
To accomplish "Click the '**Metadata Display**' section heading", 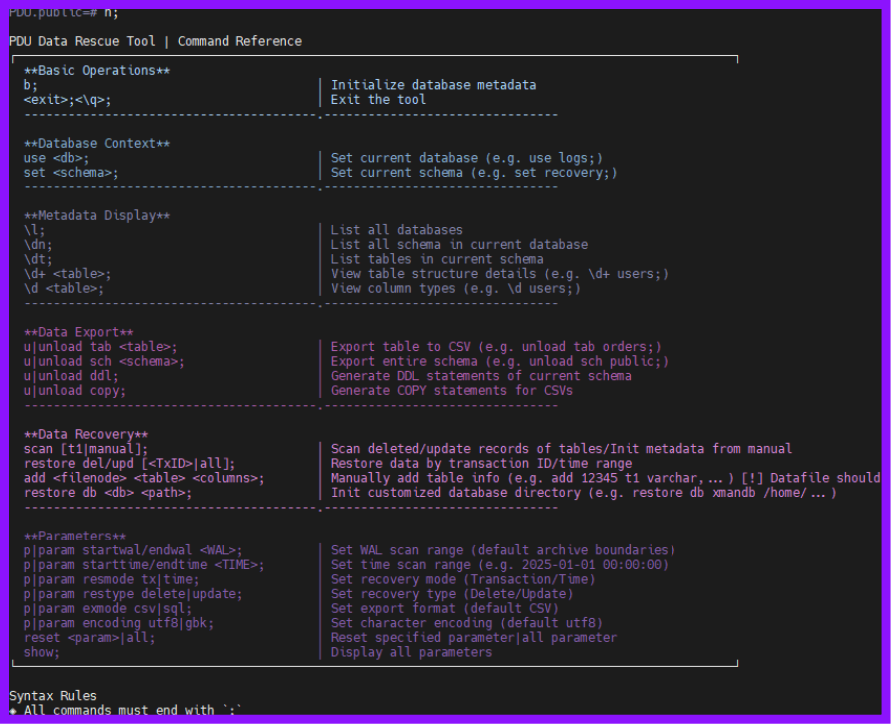I will [x=97, y=216].
